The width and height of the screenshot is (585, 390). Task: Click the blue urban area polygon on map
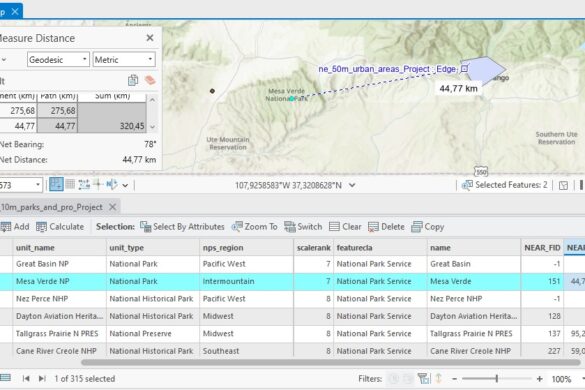coord(484,69)
